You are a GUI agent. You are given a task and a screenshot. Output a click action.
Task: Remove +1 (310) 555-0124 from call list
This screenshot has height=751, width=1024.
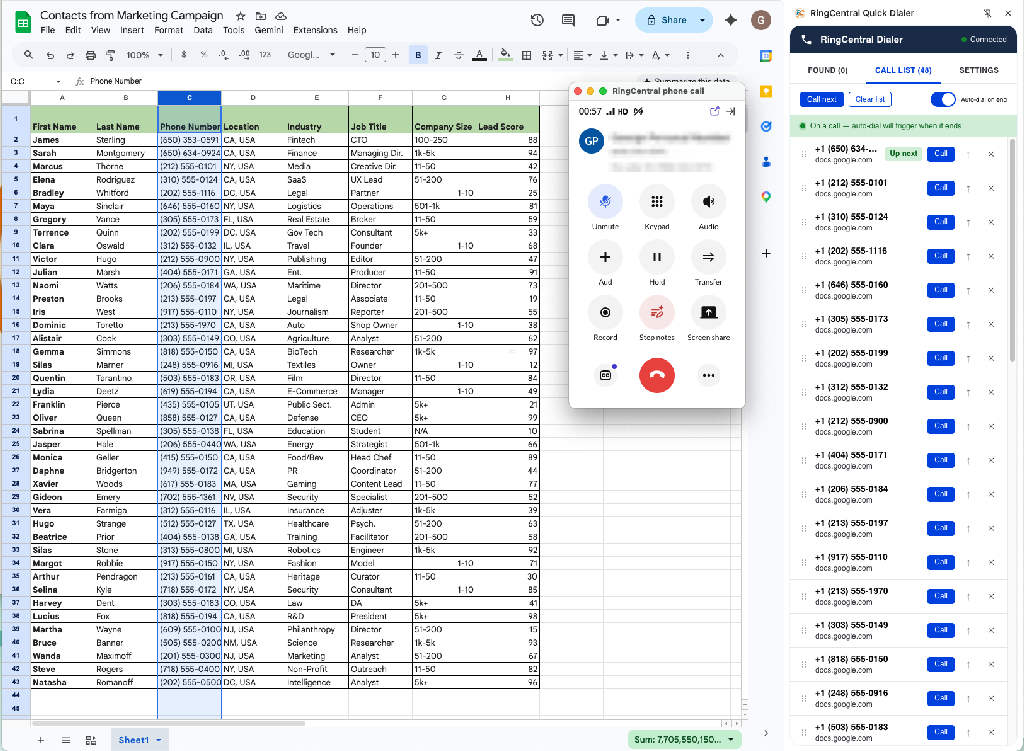pyautogui.click(x=991, y=222)
